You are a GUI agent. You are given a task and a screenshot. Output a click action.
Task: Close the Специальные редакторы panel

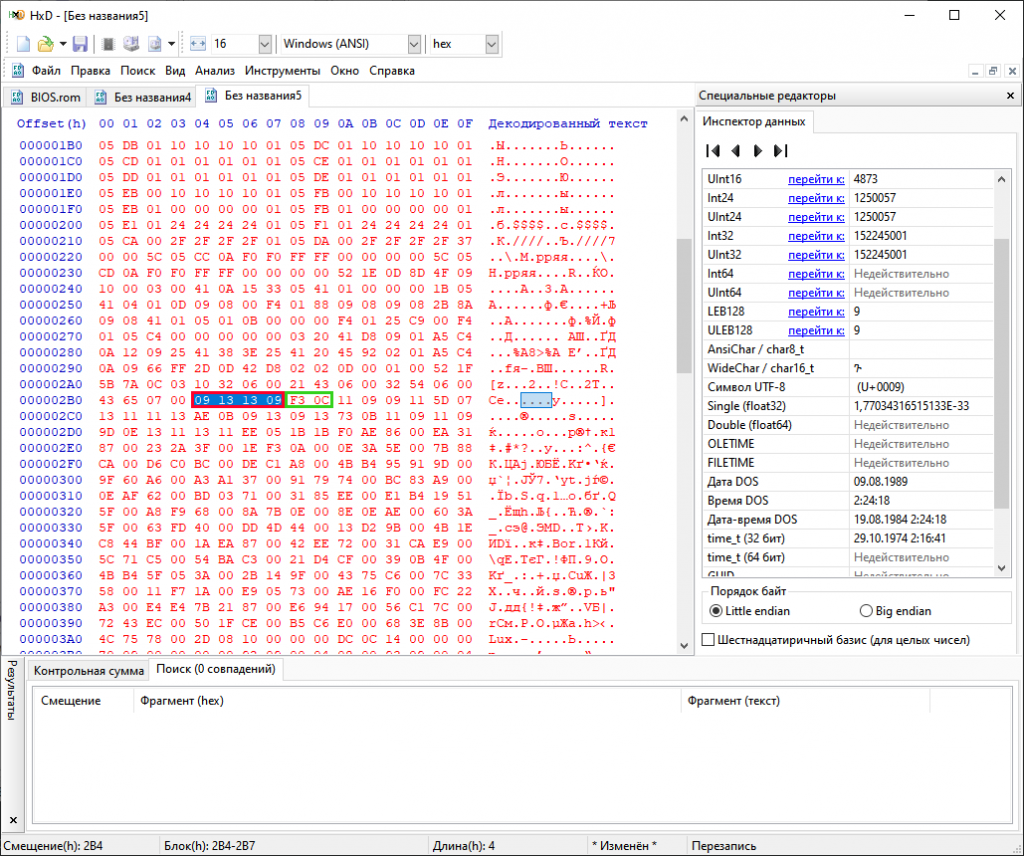click(1010, 95)
